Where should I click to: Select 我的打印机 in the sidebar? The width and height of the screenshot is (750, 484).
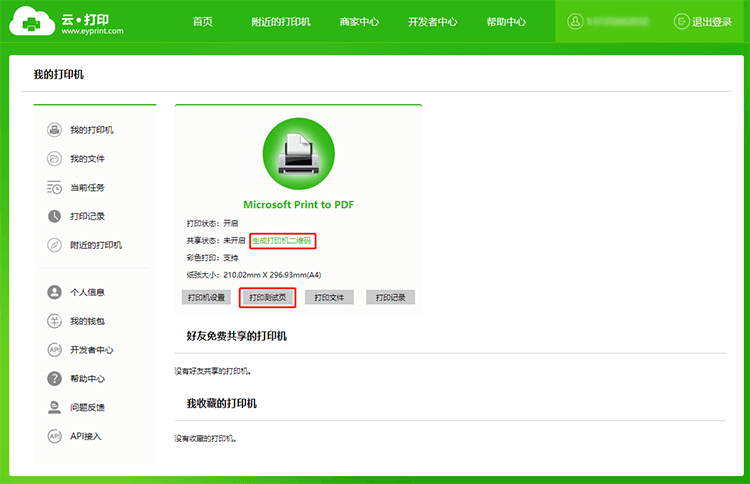point(92,130)
